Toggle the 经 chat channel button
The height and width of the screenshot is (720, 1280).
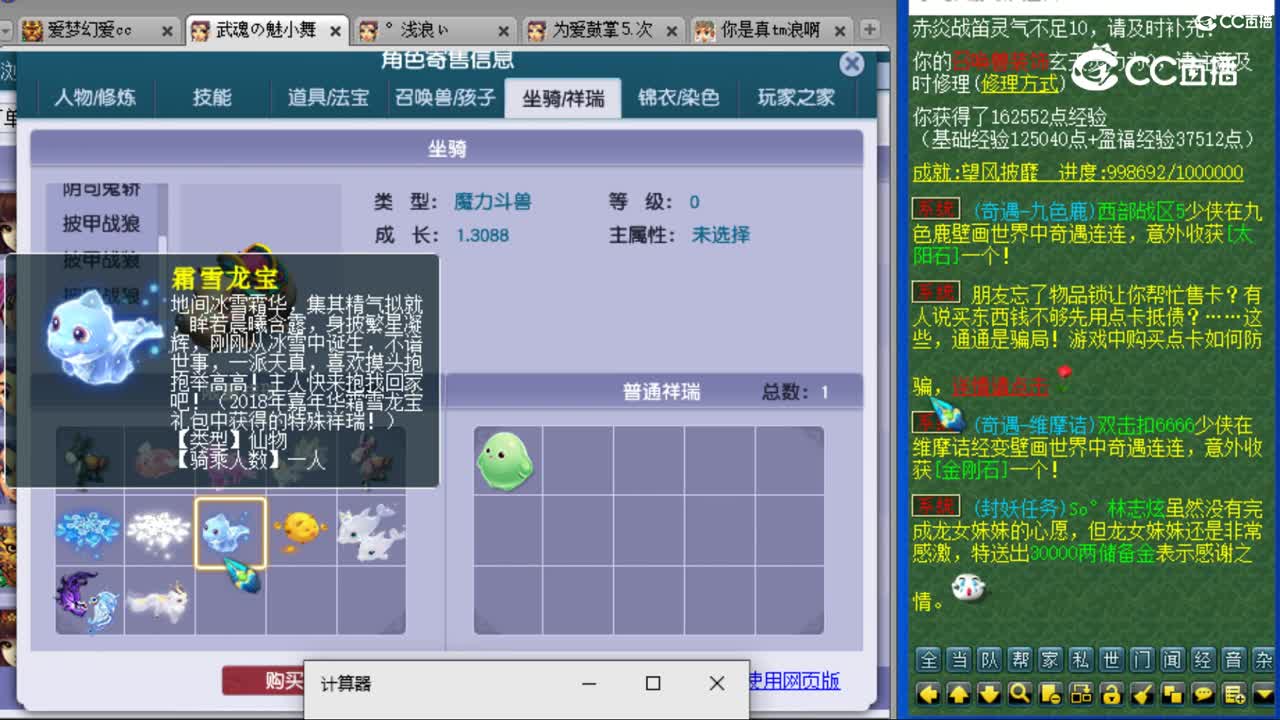point(1204,659)
